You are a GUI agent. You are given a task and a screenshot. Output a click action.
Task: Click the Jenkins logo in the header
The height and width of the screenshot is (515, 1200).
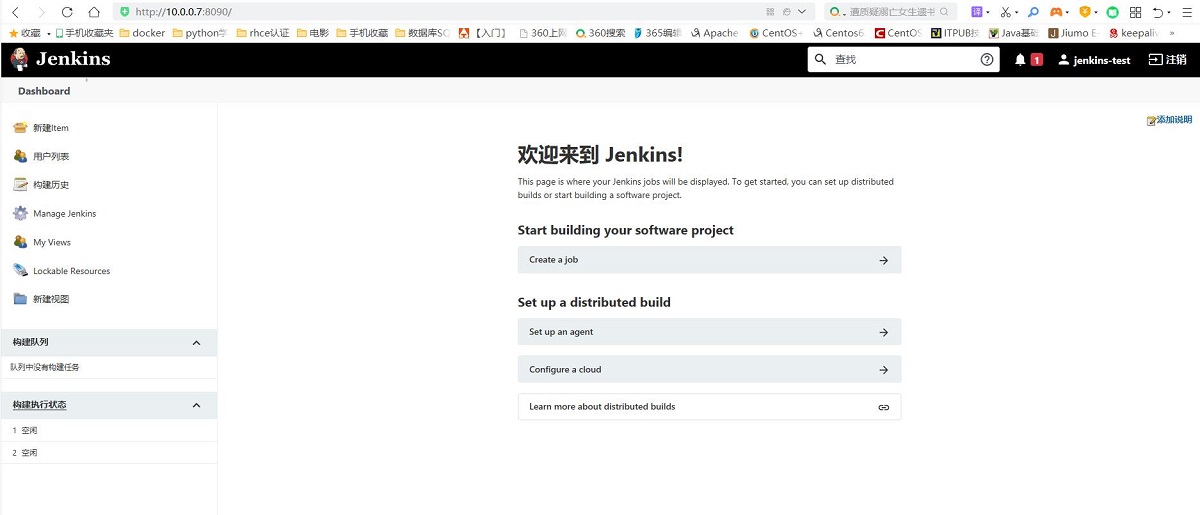(x=60, y=59)
